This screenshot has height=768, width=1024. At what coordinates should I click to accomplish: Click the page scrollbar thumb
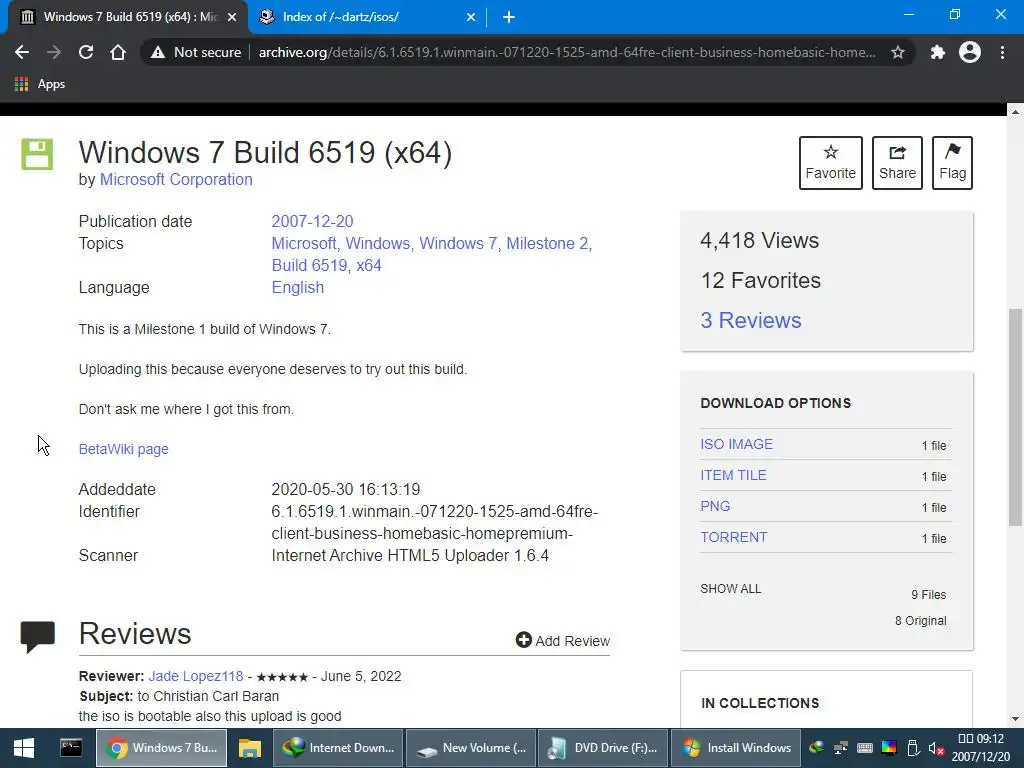pos(1015,417)
